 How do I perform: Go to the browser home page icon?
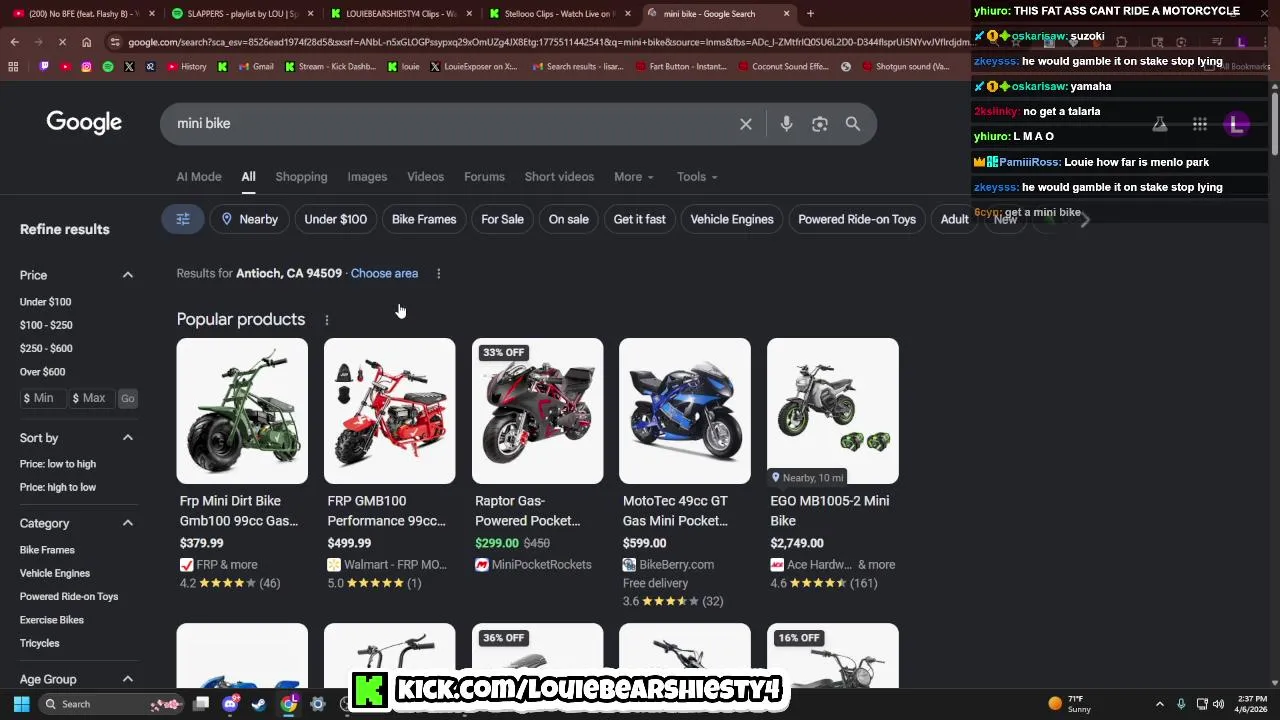87,42
